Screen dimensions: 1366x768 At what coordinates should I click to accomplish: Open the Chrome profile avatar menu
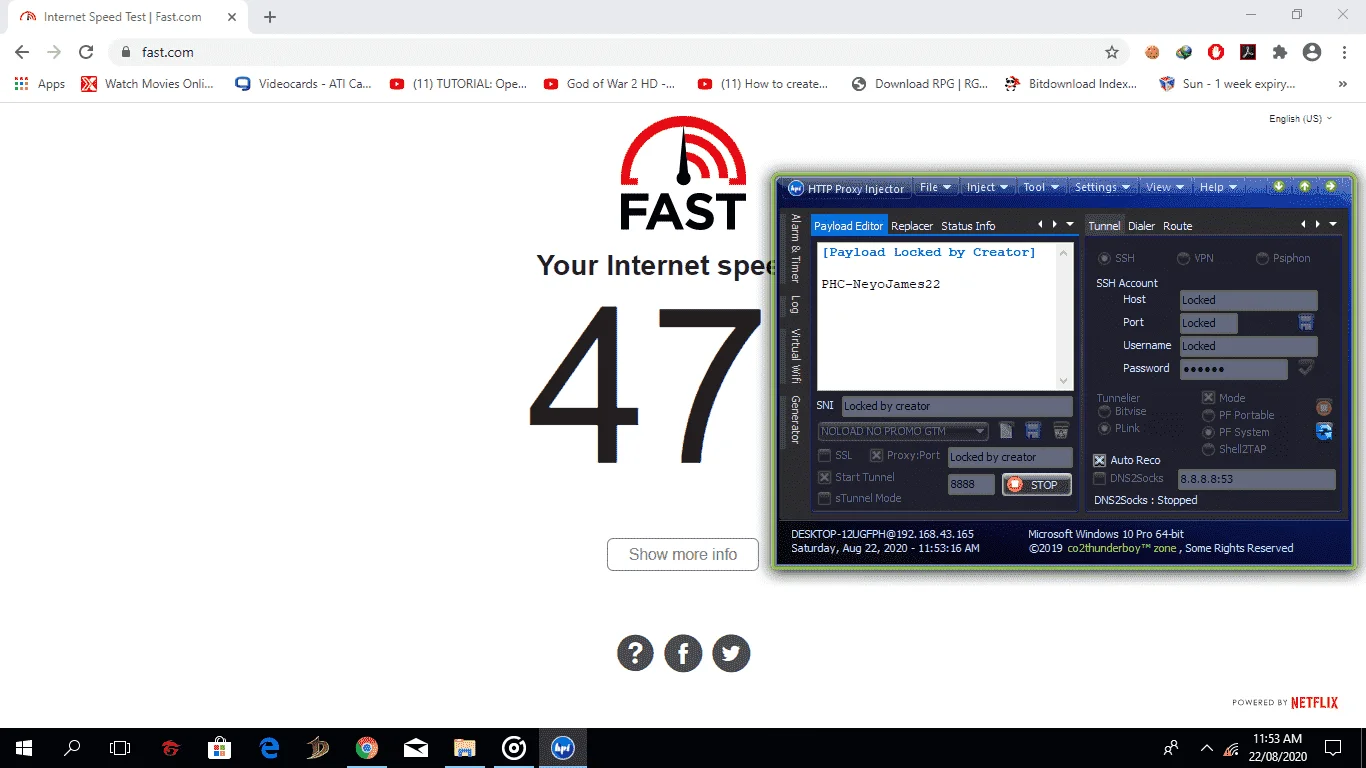(1312, 52)
